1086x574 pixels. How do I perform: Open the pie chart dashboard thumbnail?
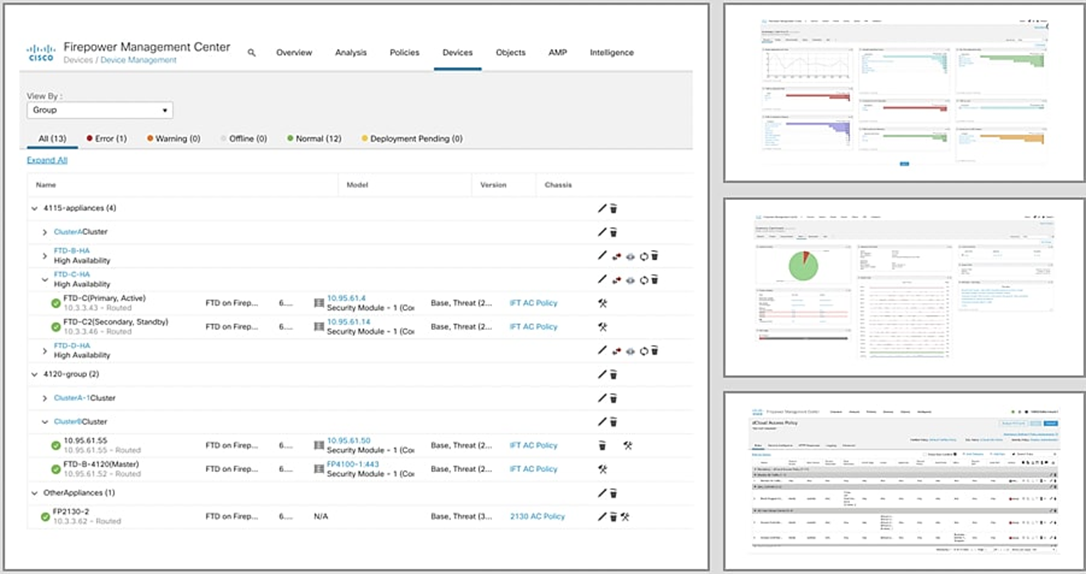pyautogui.click(x=902, y=286)
